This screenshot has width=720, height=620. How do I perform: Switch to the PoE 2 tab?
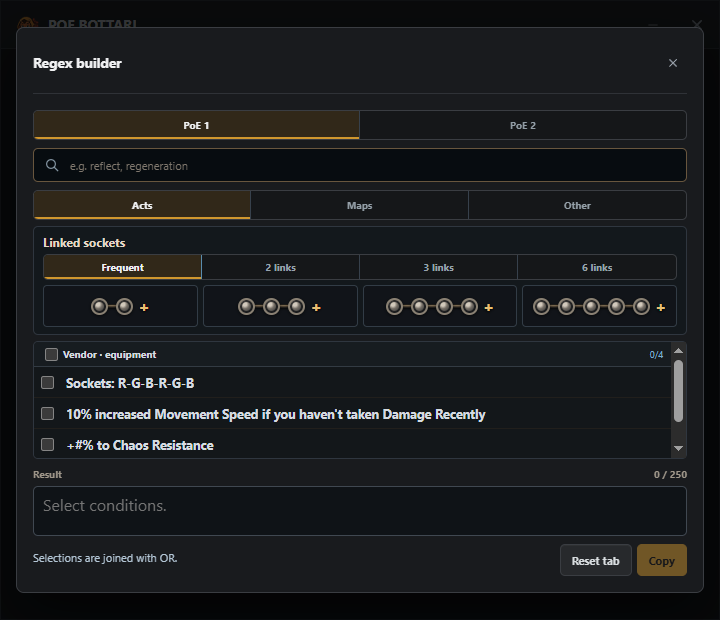tap(523, 125)
